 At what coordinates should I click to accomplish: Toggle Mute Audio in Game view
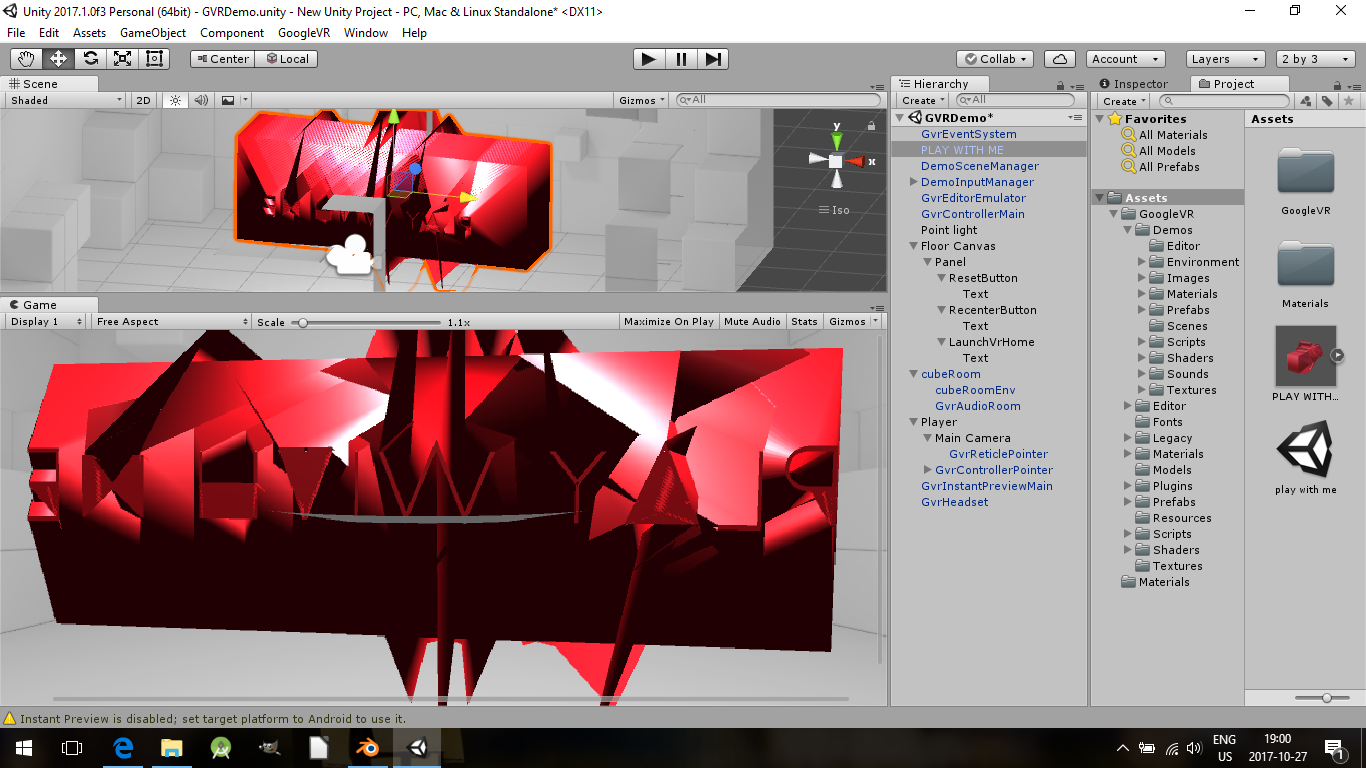coord(752,322)
